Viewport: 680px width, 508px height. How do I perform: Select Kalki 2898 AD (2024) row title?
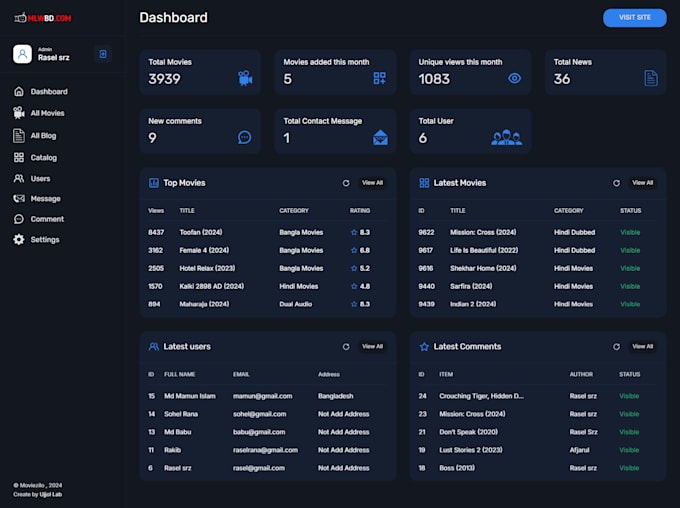pos(212,286)
